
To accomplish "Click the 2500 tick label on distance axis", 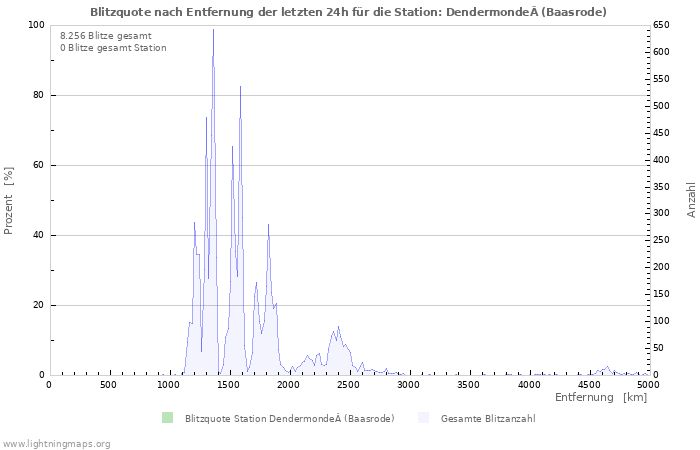I will point(348,385).
